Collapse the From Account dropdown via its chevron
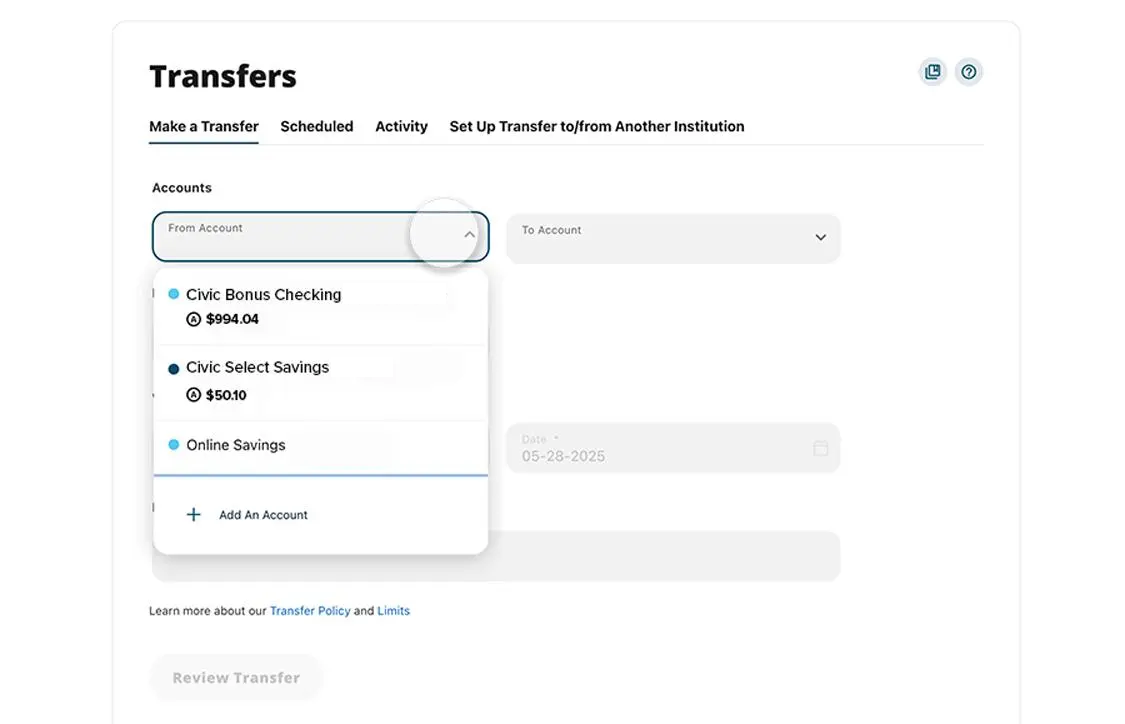The image size is (1125, 724). (x=469, y=235)
